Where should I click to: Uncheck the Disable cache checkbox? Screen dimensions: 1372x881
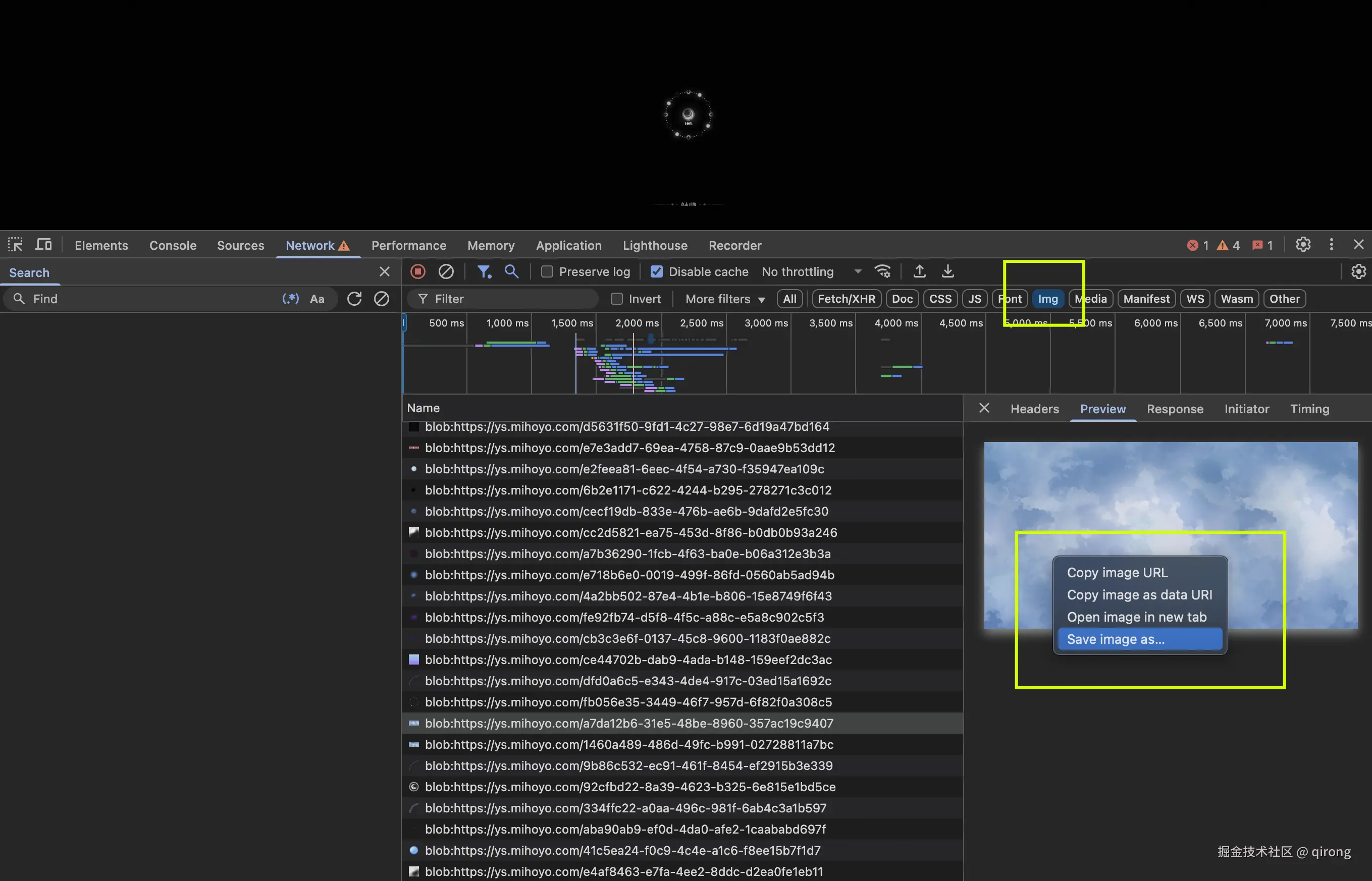[x=657, y=272]
